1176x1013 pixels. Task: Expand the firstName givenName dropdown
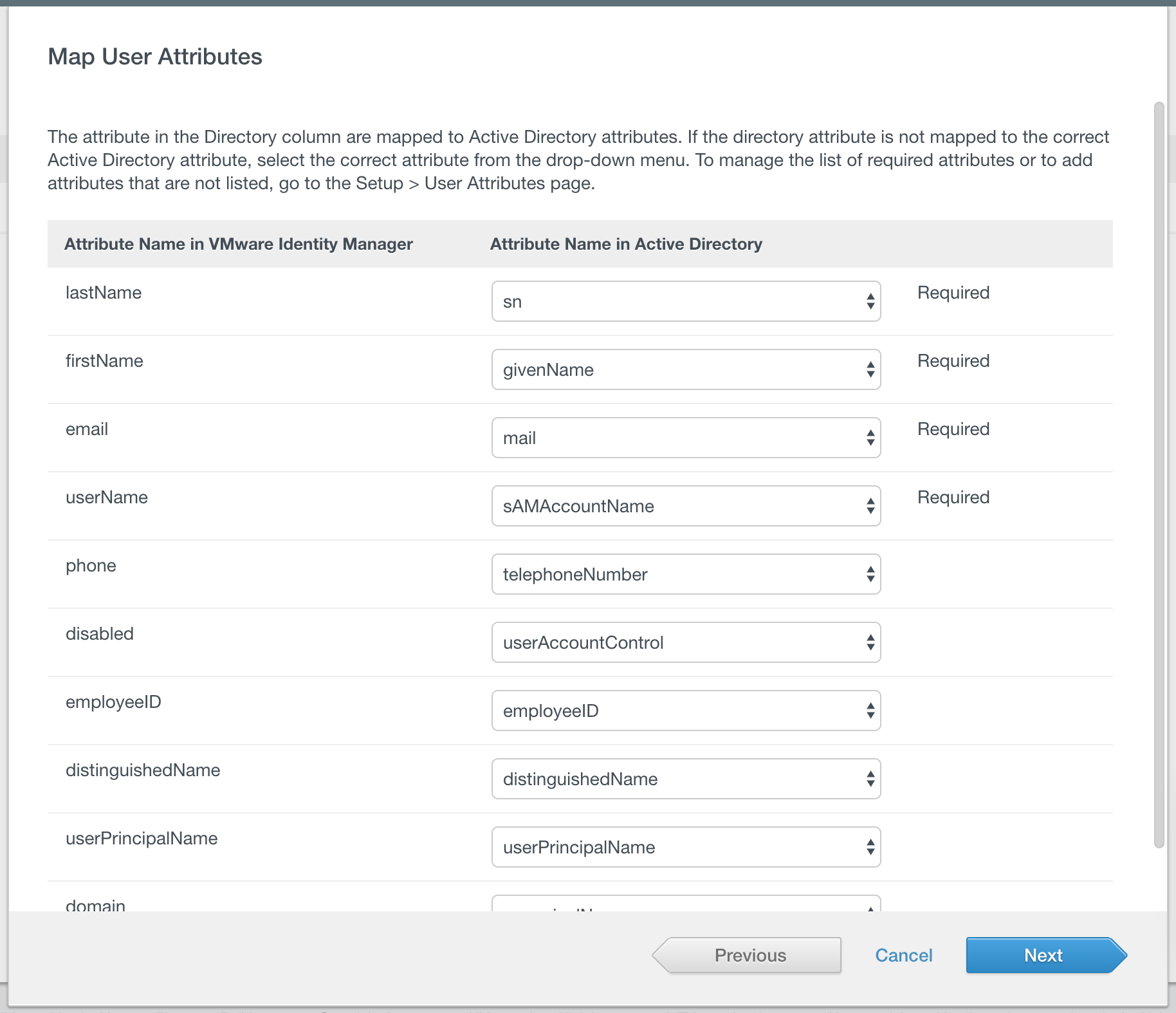686,369
